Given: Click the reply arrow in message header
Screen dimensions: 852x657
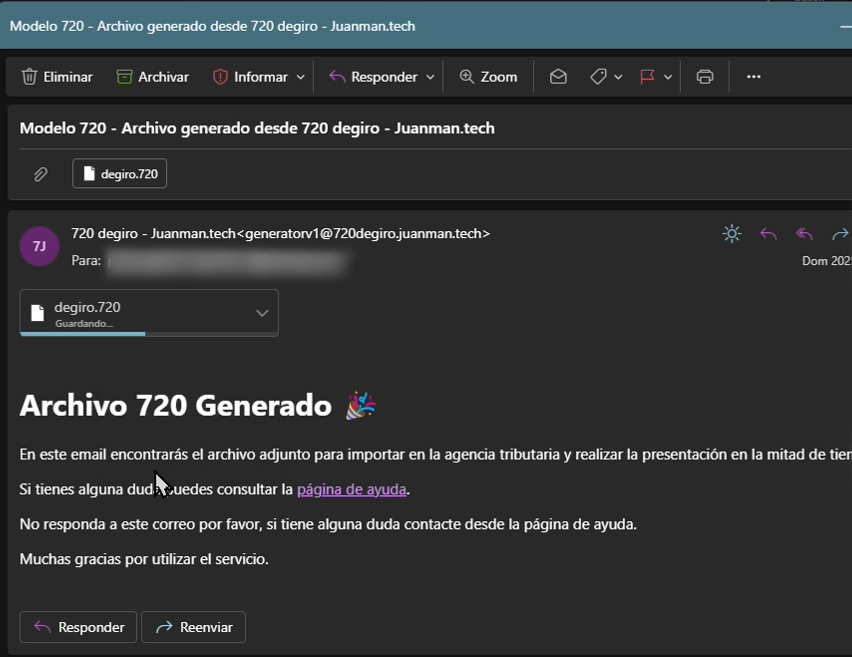Looking at the screenshot, I should pos(768,234).
